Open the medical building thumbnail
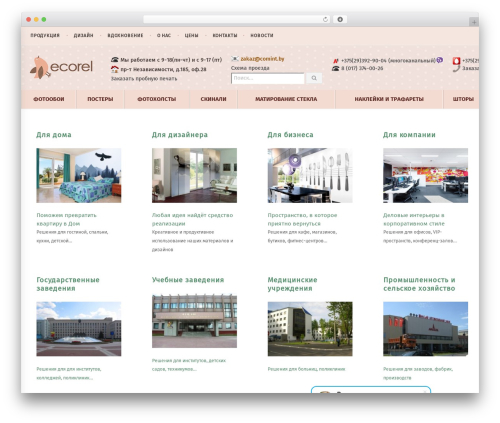Image resolution: width=500 pixels, height=423 pixels. point(310,329)
